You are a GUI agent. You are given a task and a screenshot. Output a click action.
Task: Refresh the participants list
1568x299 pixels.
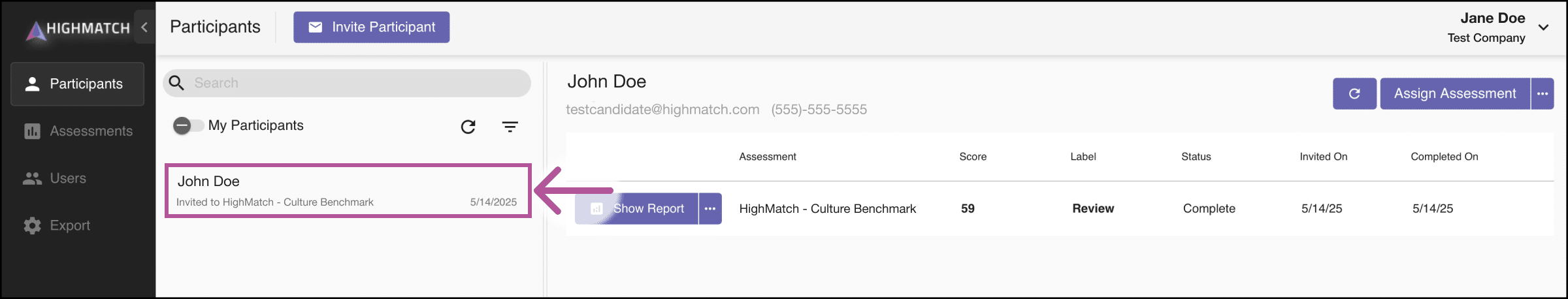click(x=468, y=127)
